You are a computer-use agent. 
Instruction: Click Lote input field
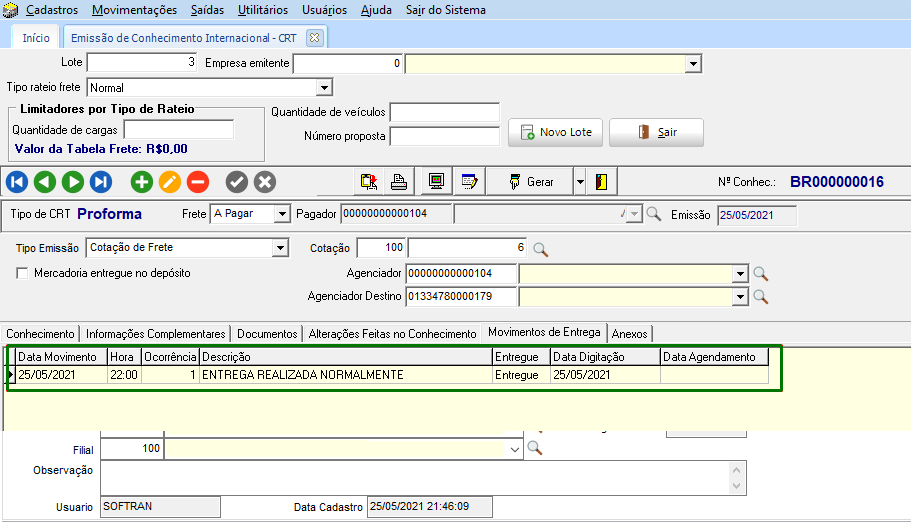click(x=142, y=62)
